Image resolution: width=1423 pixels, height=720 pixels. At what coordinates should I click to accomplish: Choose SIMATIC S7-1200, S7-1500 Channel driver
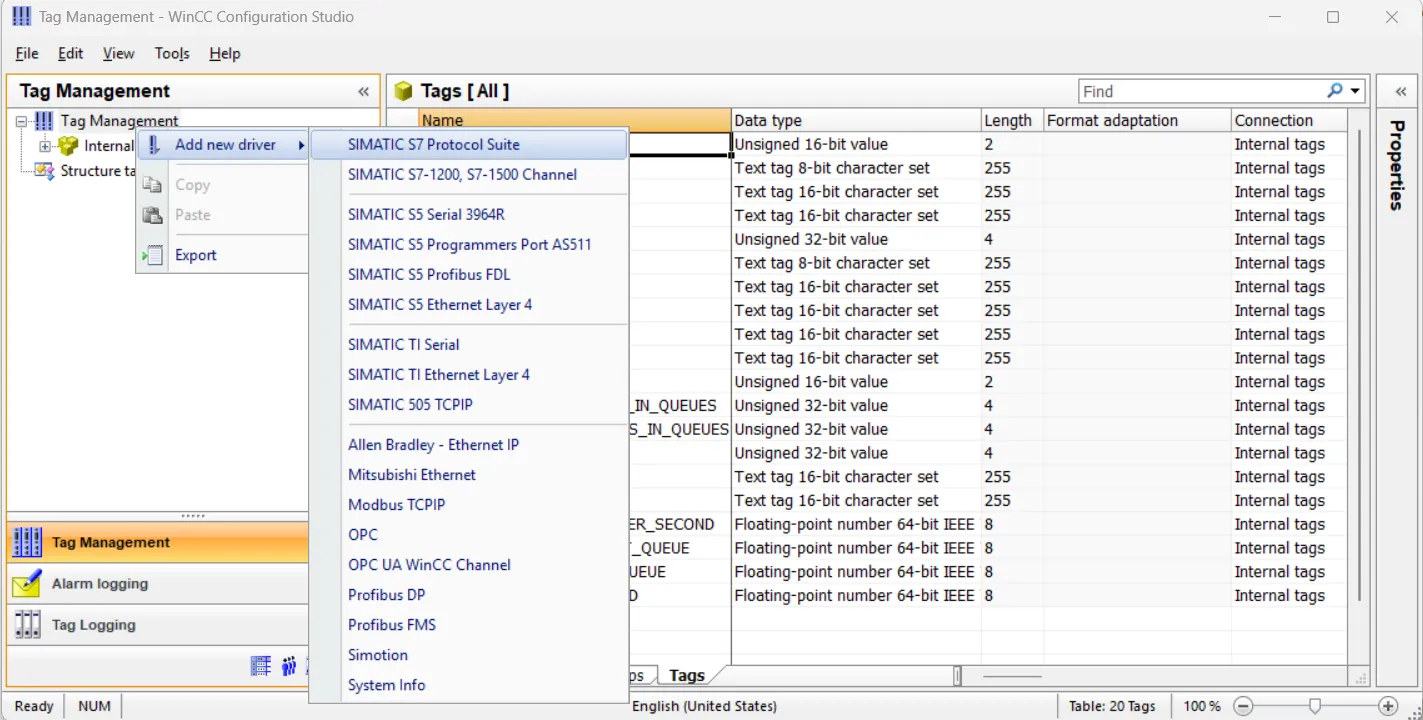pyautogui.click(x=469, y=175)
